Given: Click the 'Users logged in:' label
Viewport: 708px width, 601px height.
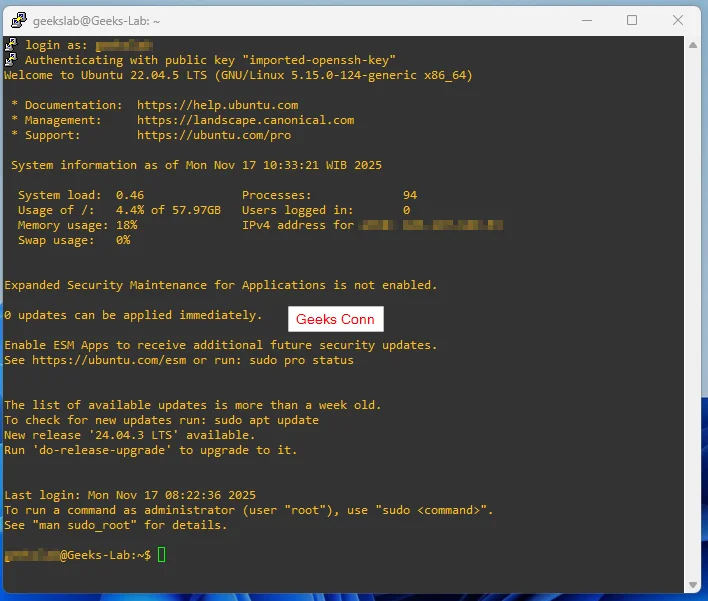Looking at the screenshot, I should click(x=298, y=210).
